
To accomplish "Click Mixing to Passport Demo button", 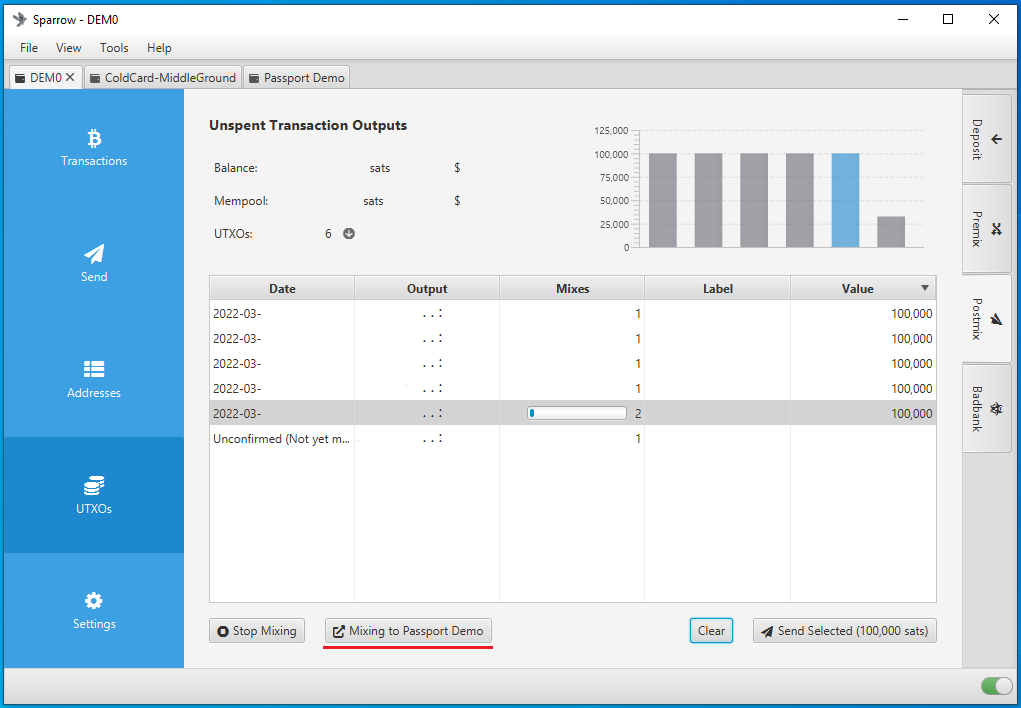I will 408,630.
